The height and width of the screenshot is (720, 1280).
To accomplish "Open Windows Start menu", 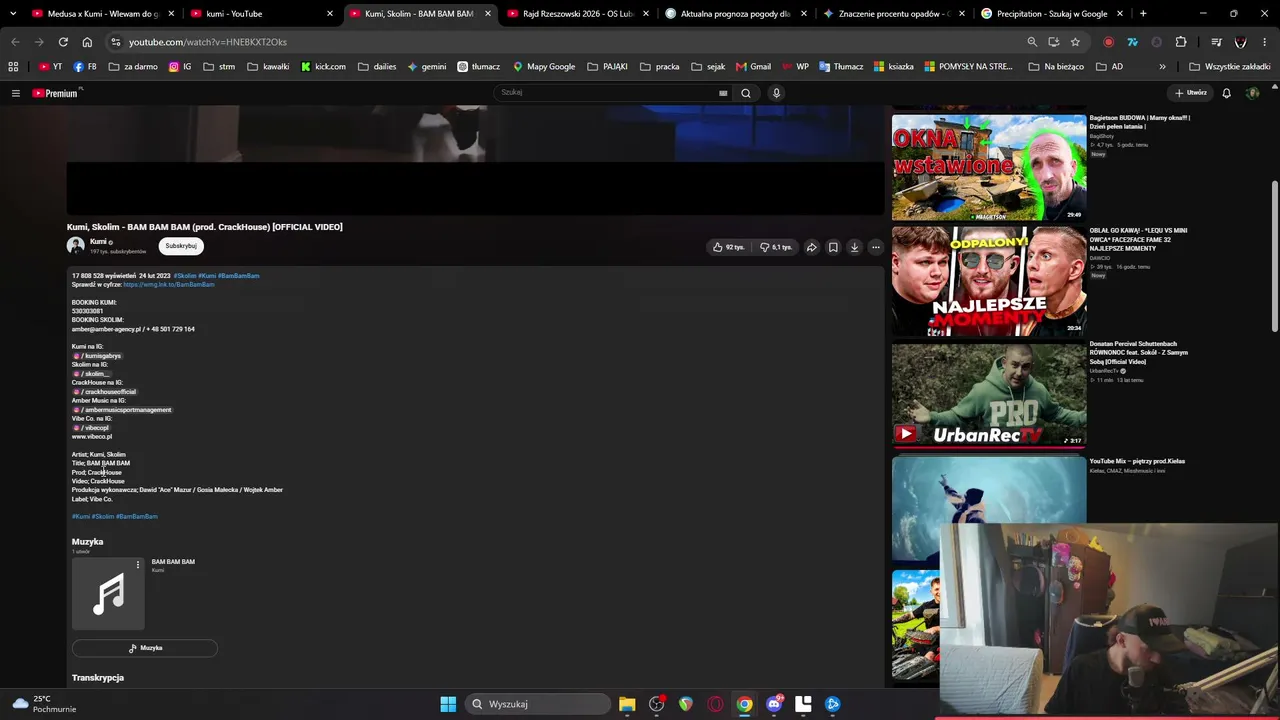I will click(448, 704).
